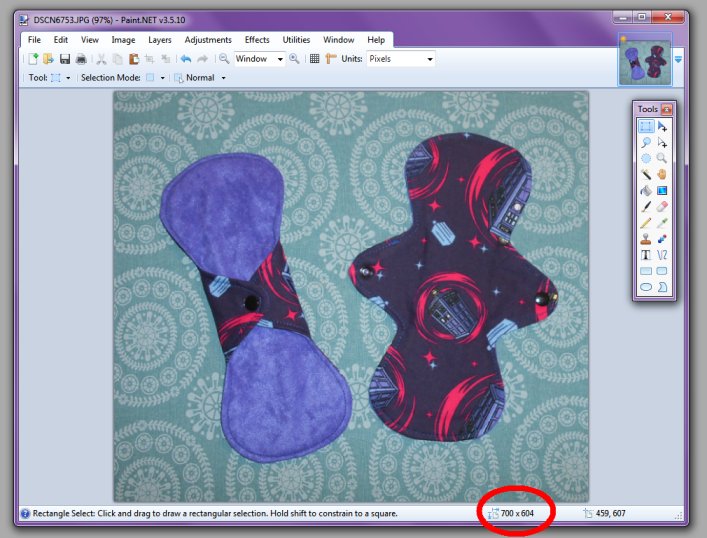
Task: Activate the Text tool
Action: (x=646, y=254)
